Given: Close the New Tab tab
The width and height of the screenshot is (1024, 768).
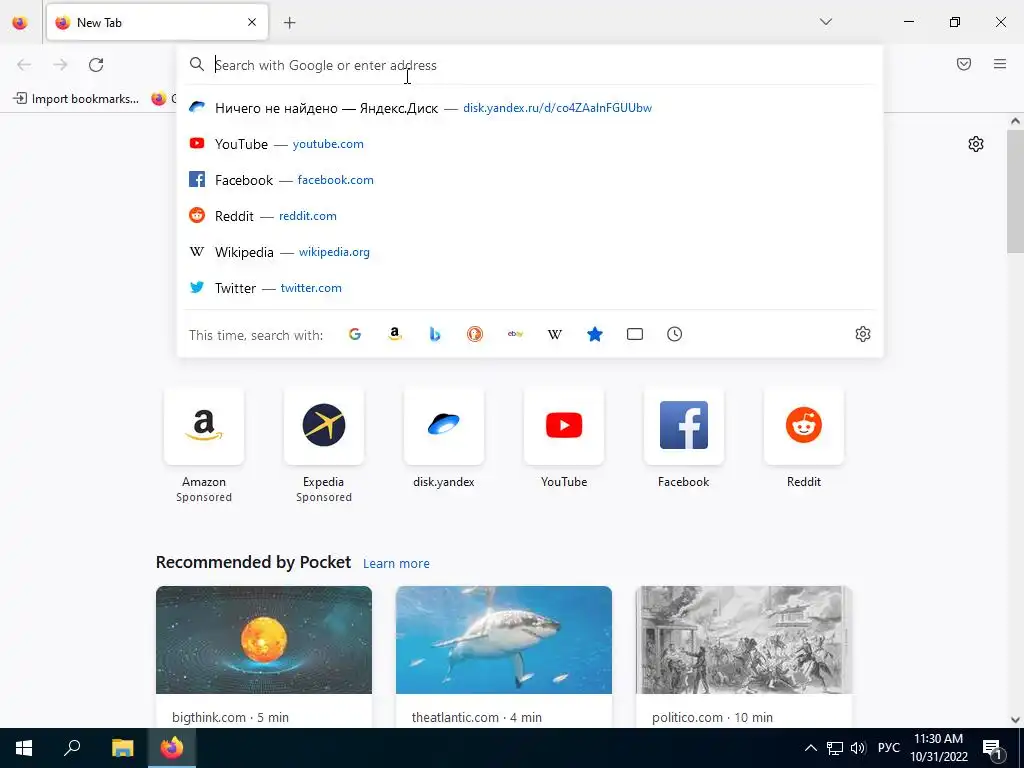Looking at the screenshot, I should coord(252,22).
